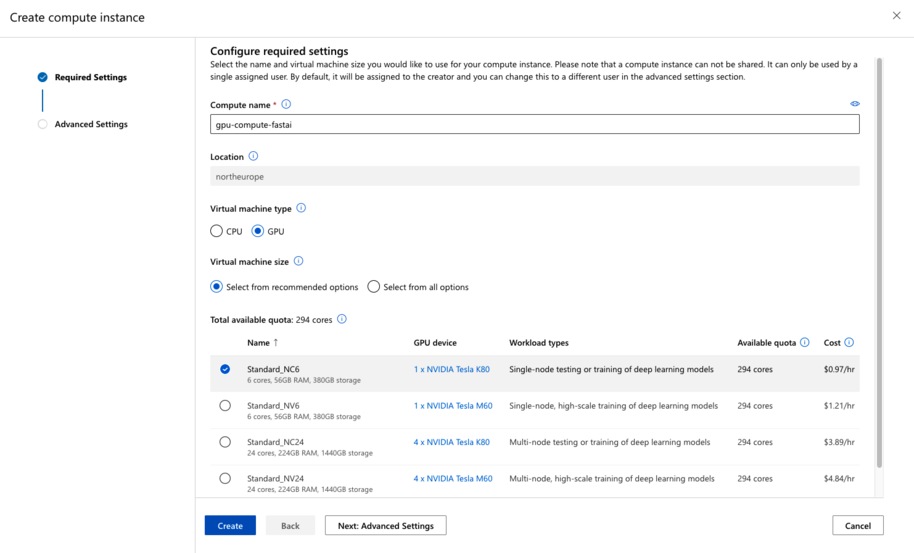Click the info icon next to Location
The height and width of the screenshot is (553, 914).
pos(253,157)
